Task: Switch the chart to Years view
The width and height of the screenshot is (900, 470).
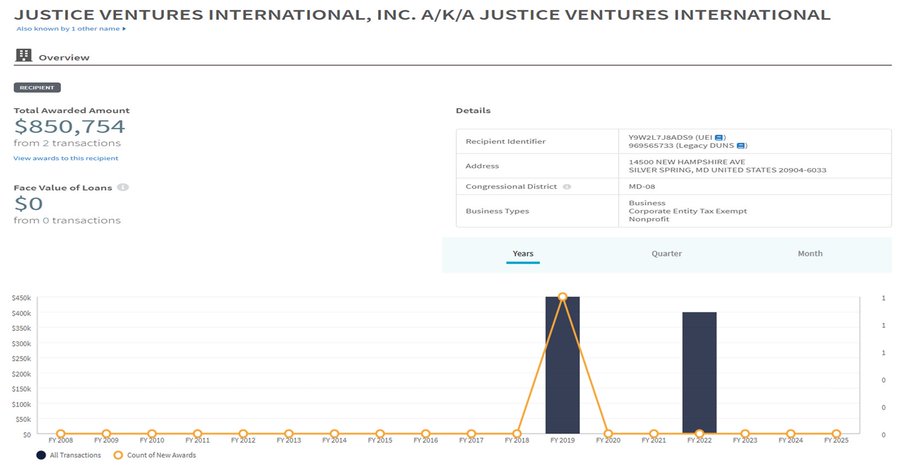Action: 522,254
